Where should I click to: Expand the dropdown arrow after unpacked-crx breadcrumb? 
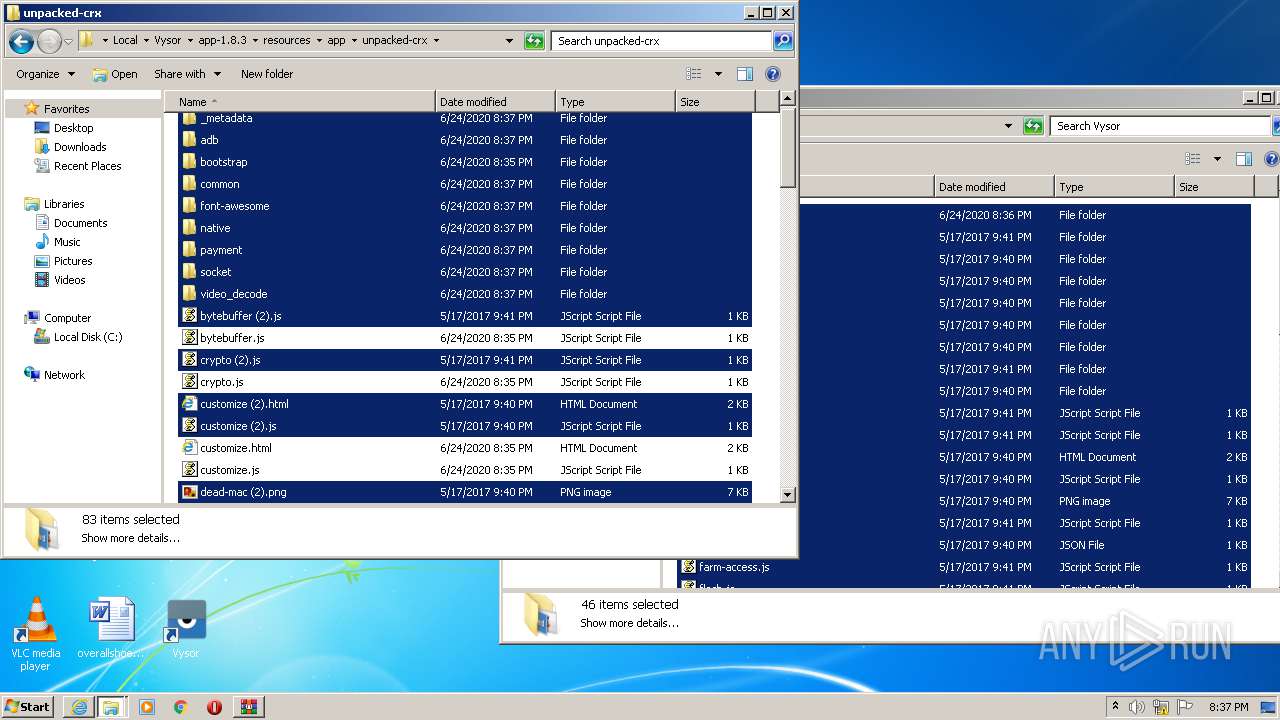pyautogui.click(x=436, y=41)
